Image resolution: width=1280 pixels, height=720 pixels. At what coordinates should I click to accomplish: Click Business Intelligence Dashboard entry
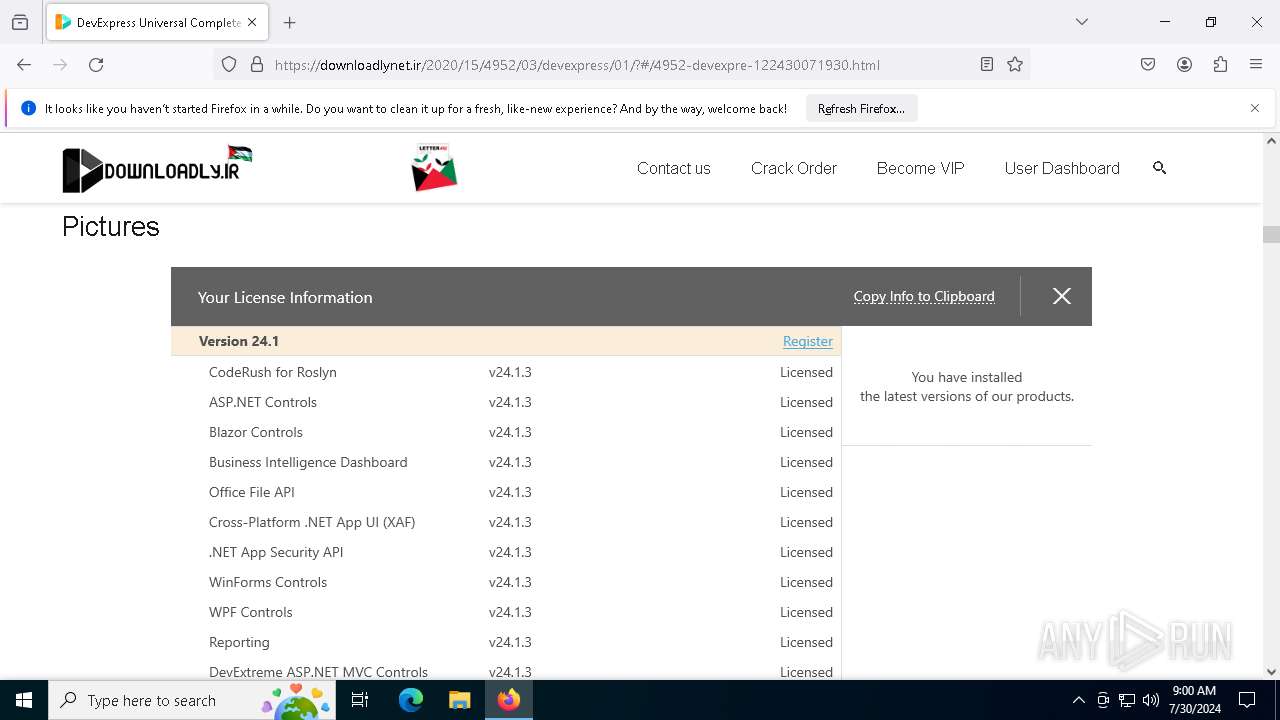coord(308,462)
